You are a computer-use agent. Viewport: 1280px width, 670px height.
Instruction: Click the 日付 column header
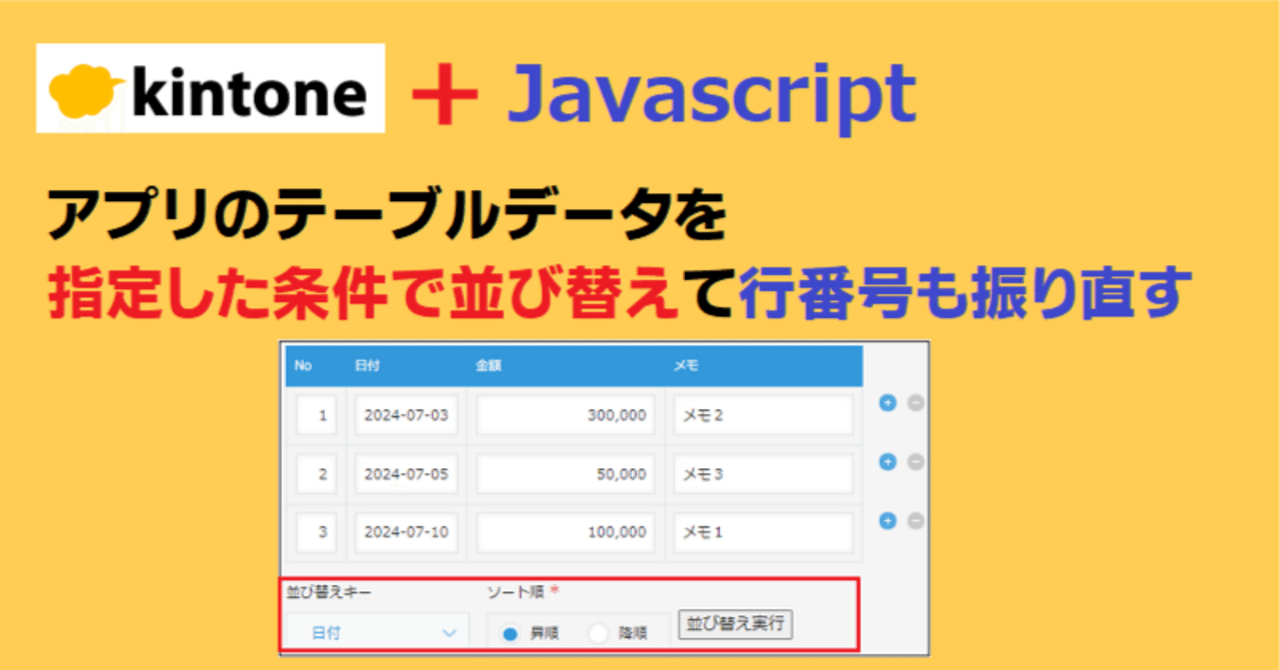[x=367, y=366]
